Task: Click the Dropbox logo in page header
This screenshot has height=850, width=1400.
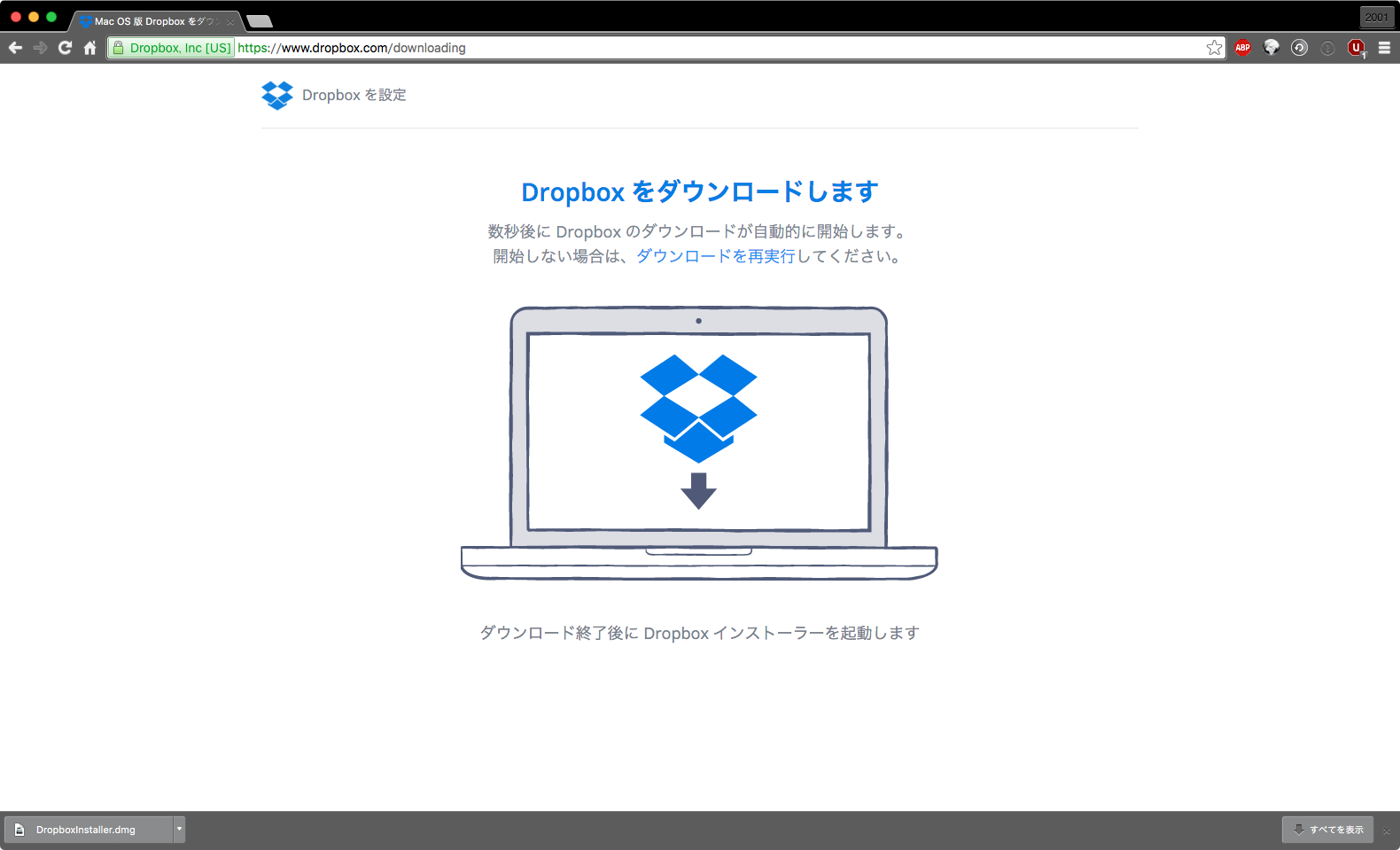Action: [x=277, y=95]
